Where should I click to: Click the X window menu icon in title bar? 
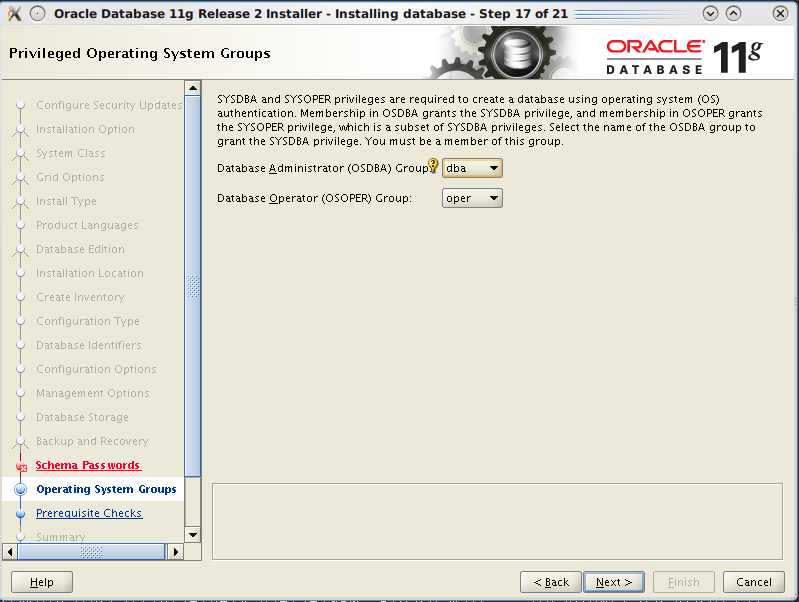pyautogui.click(x=14, y=14)
